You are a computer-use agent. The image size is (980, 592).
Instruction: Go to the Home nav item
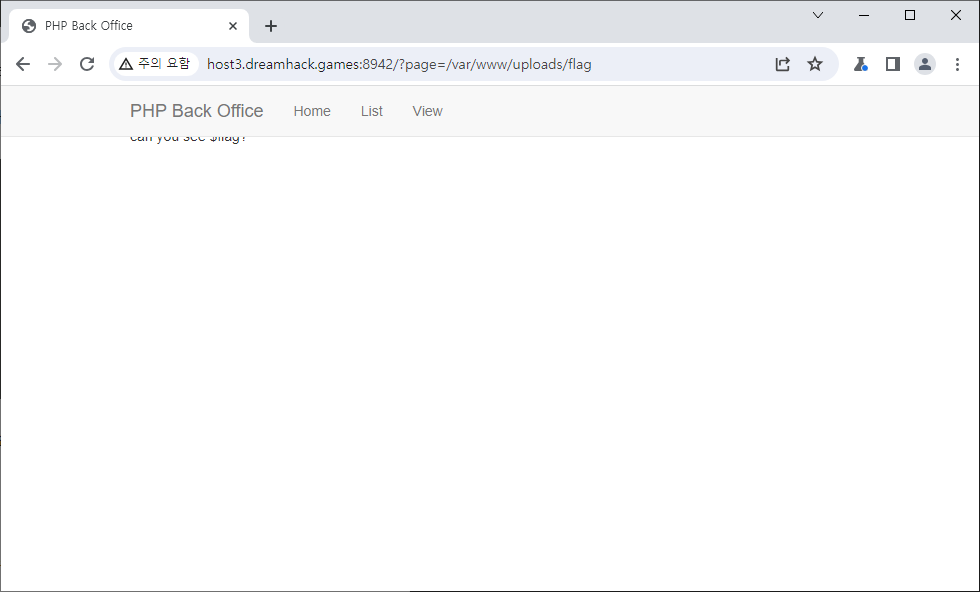click(312, 111)
